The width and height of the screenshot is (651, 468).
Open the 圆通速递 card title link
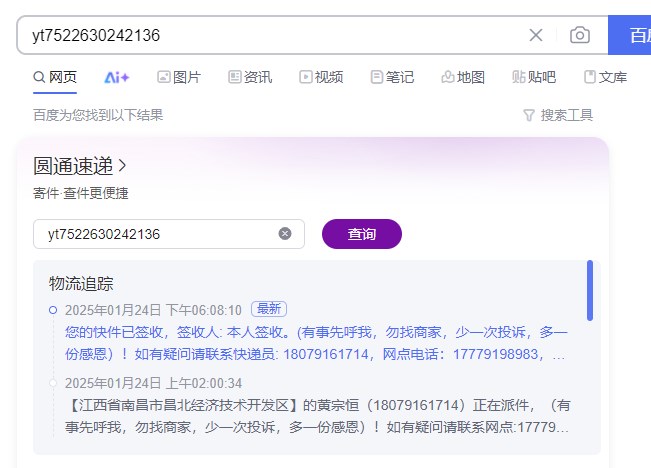pos(79,166)
